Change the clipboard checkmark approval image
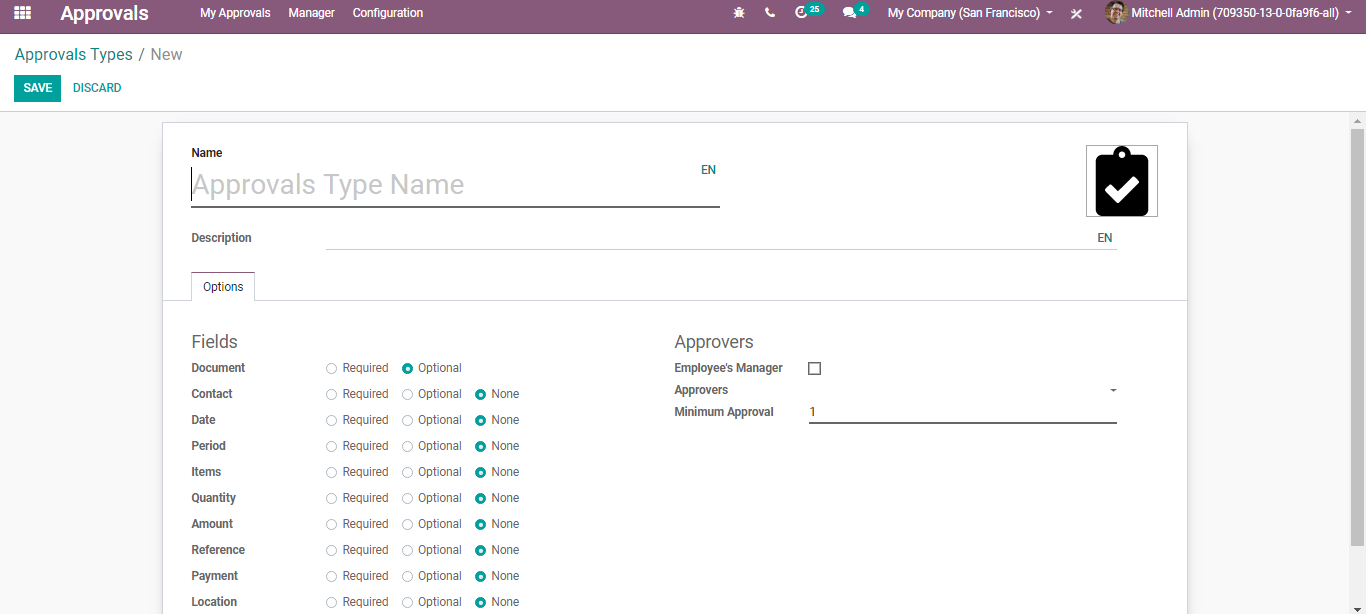Screen dimensions: 1366x614 pyautogui.click(x=1122, y=181)
